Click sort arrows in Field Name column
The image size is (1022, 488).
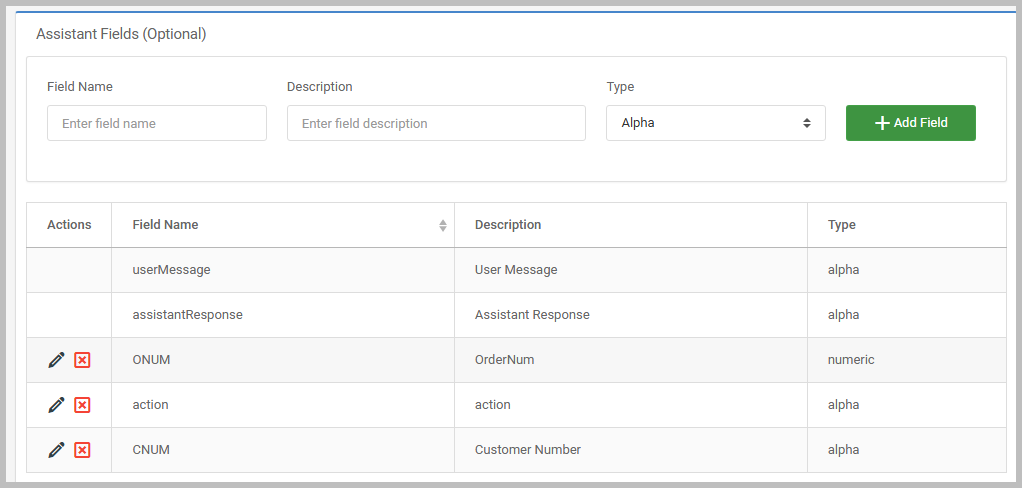(x=442, y=226)
